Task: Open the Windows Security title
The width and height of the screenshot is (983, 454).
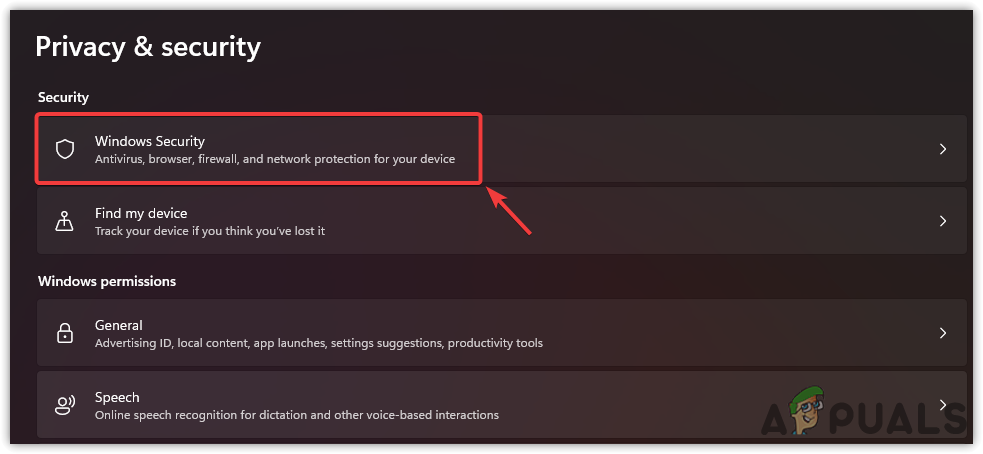Action: [150, 141]
